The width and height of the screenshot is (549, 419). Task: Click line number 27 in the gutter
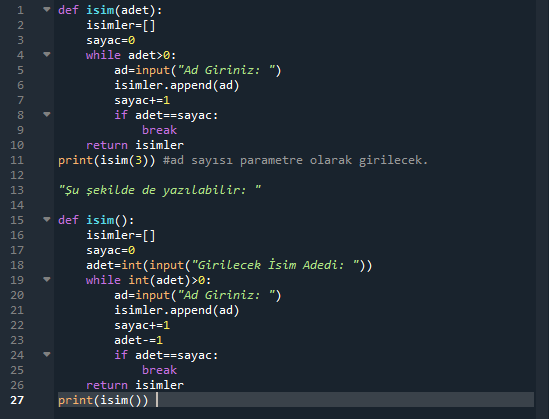pyautogui.click(x=17, y=400)
